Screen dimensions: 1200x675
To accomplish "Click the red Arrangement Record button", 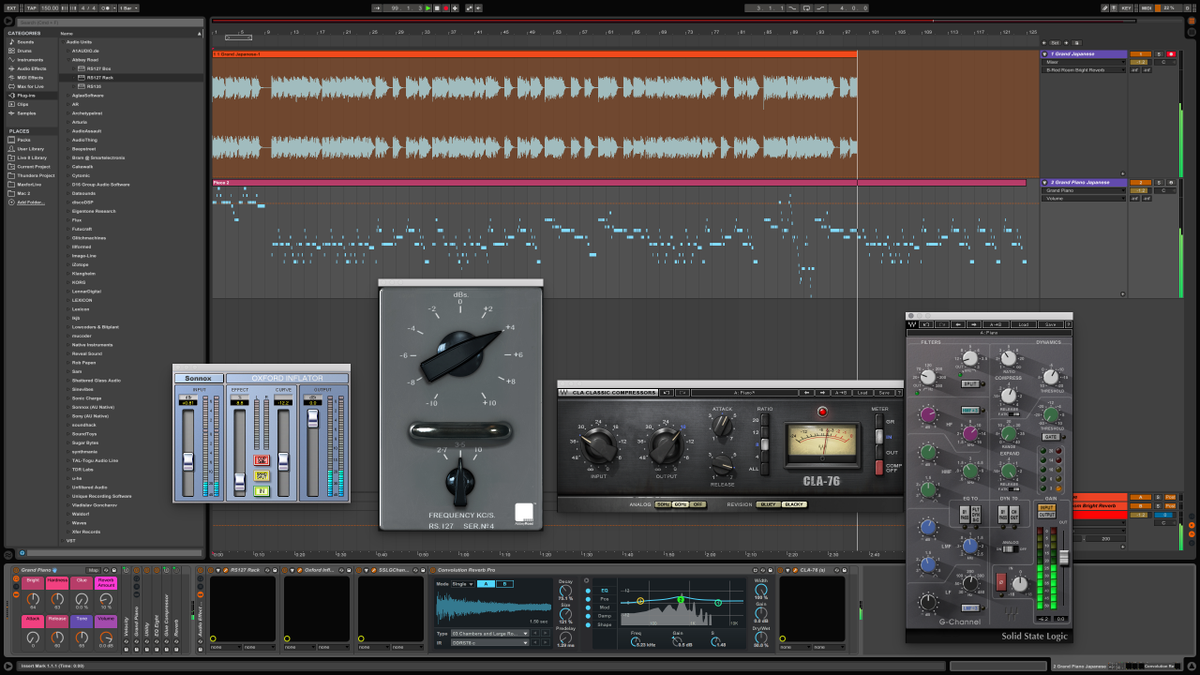I will (446, 8).
